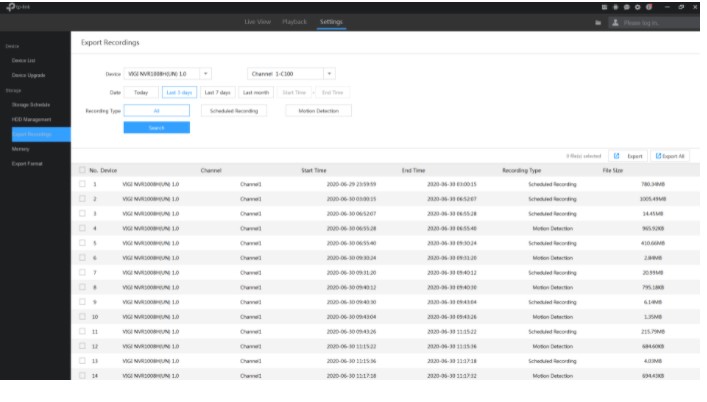
Task: Select the Today date filter
Action: click(141, 92)
